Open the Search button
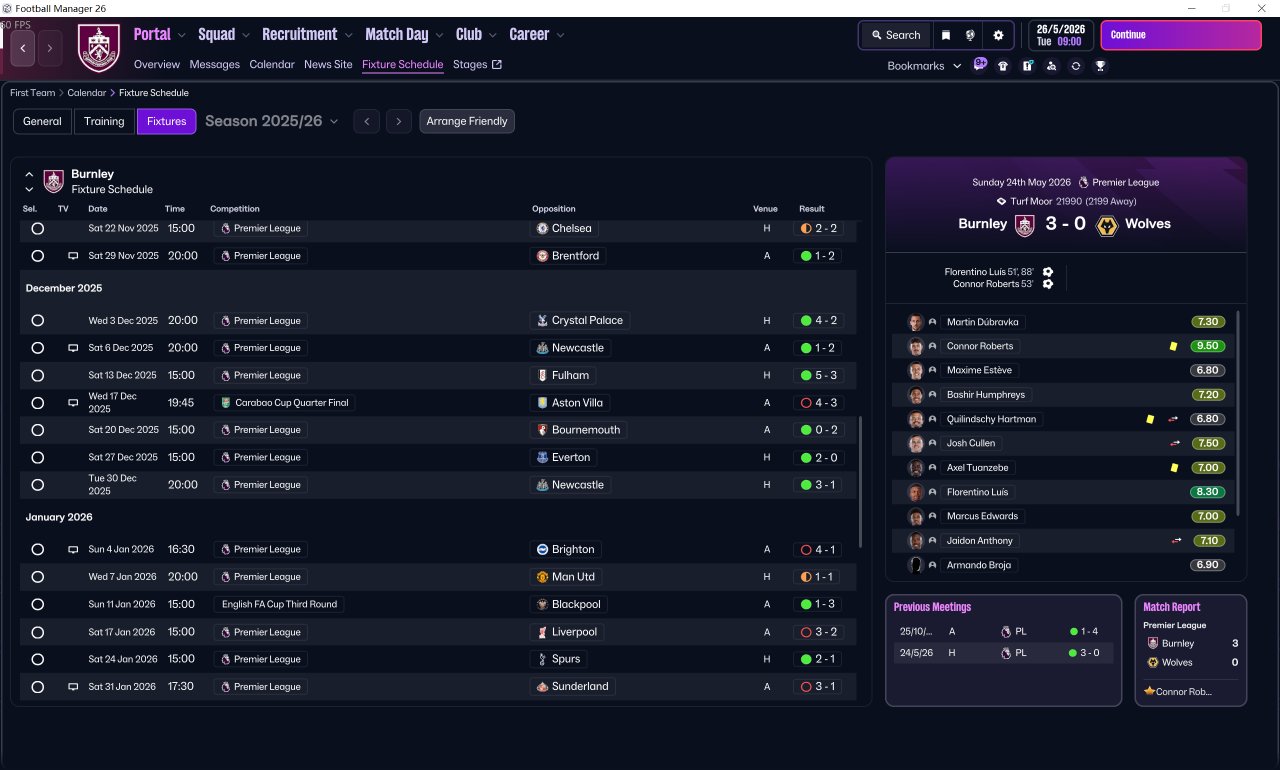This screenshot has width=1280, height=770. [x=895, y=35]
